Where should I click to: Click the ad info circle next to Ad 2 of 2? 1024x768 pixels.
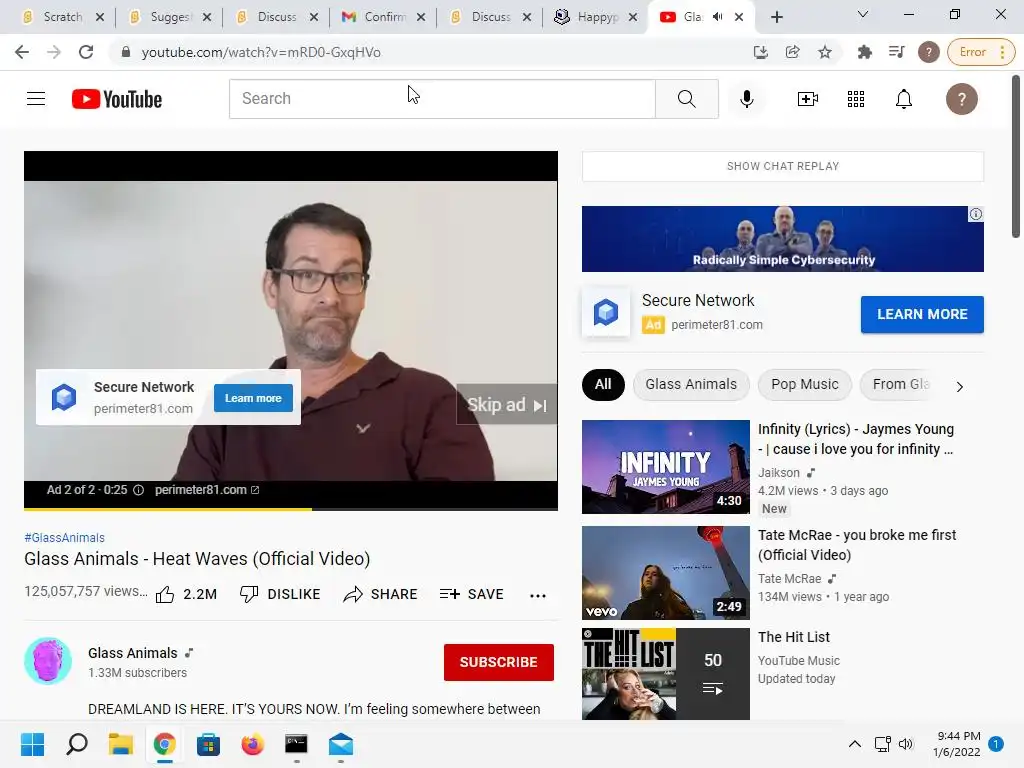[x=138, y=490]
